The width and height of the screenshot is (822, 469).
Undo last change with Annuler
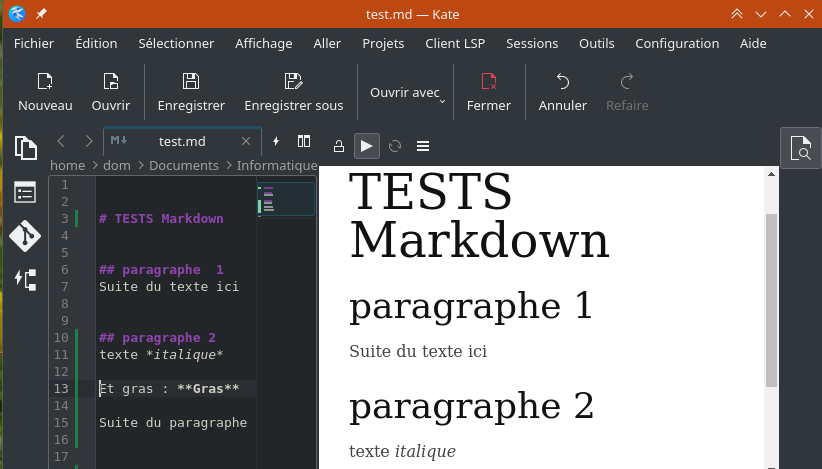[563, 93]
